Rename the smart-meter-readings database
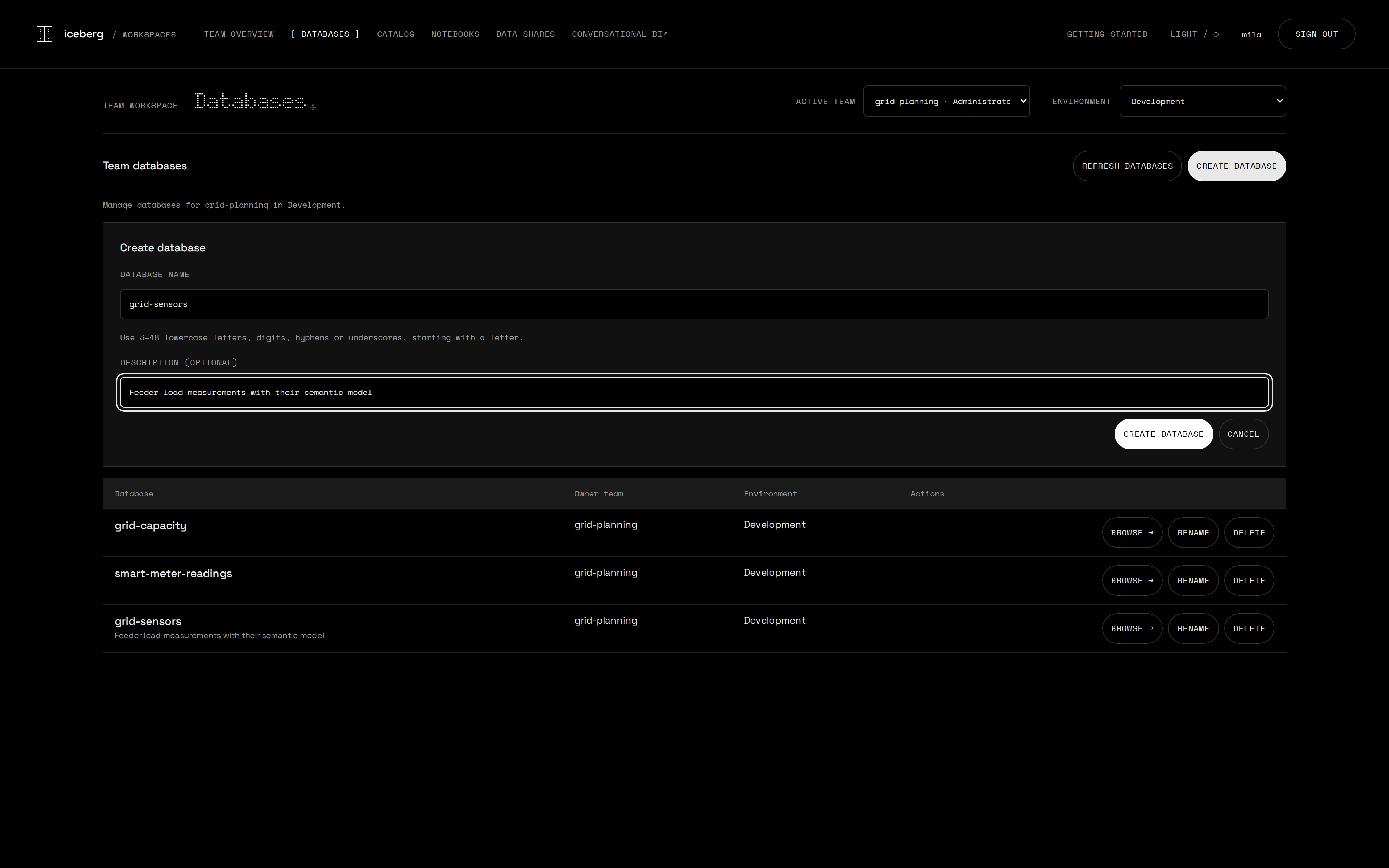The width and height of the screenshot is (1389, 868). [x=1193, y=581]
